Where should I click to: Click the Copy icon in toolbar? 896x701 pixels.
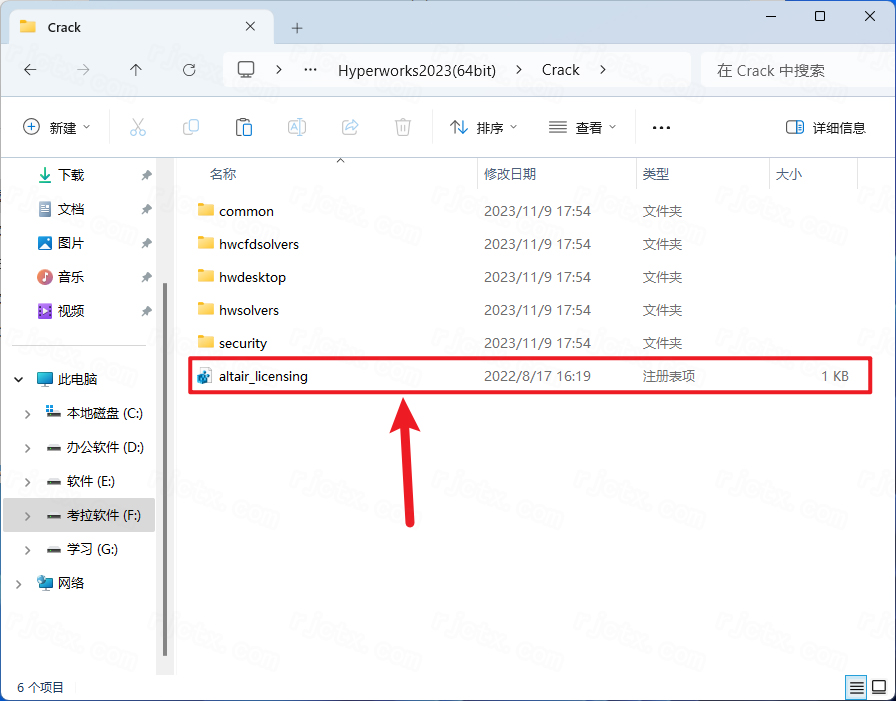point(191,127)
